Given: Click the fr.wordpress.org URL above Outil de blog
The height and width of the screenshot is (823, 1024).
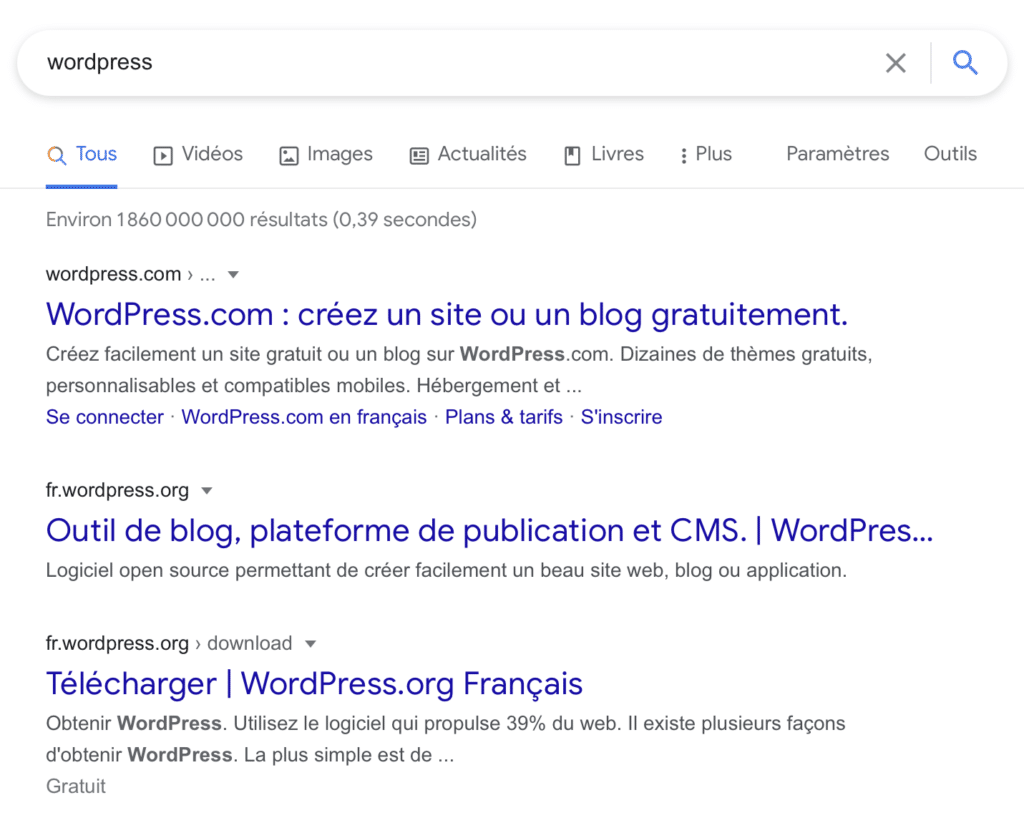Looking at the screenshot, I should [117, 491].
